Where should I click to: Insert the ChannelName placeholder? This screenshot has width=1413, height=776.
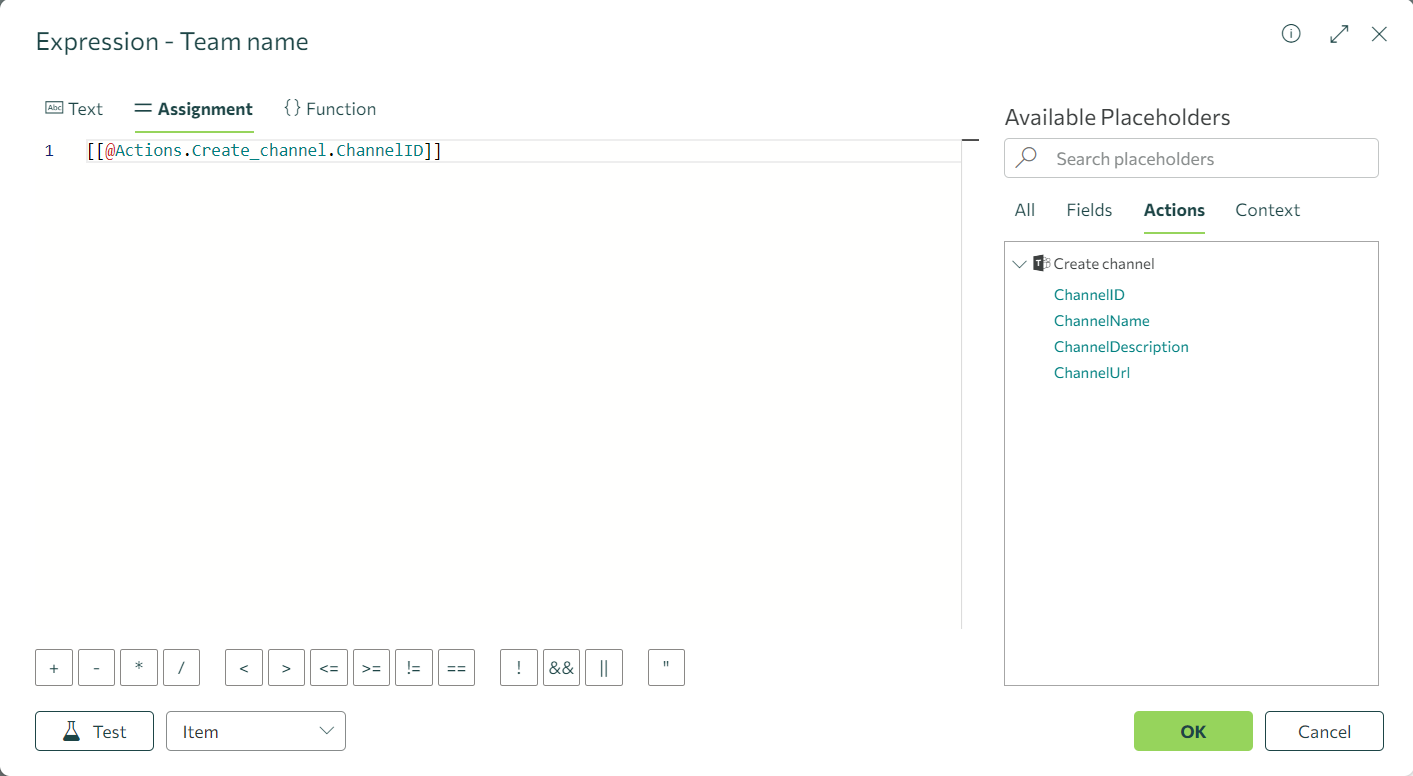click(1102, 321)
